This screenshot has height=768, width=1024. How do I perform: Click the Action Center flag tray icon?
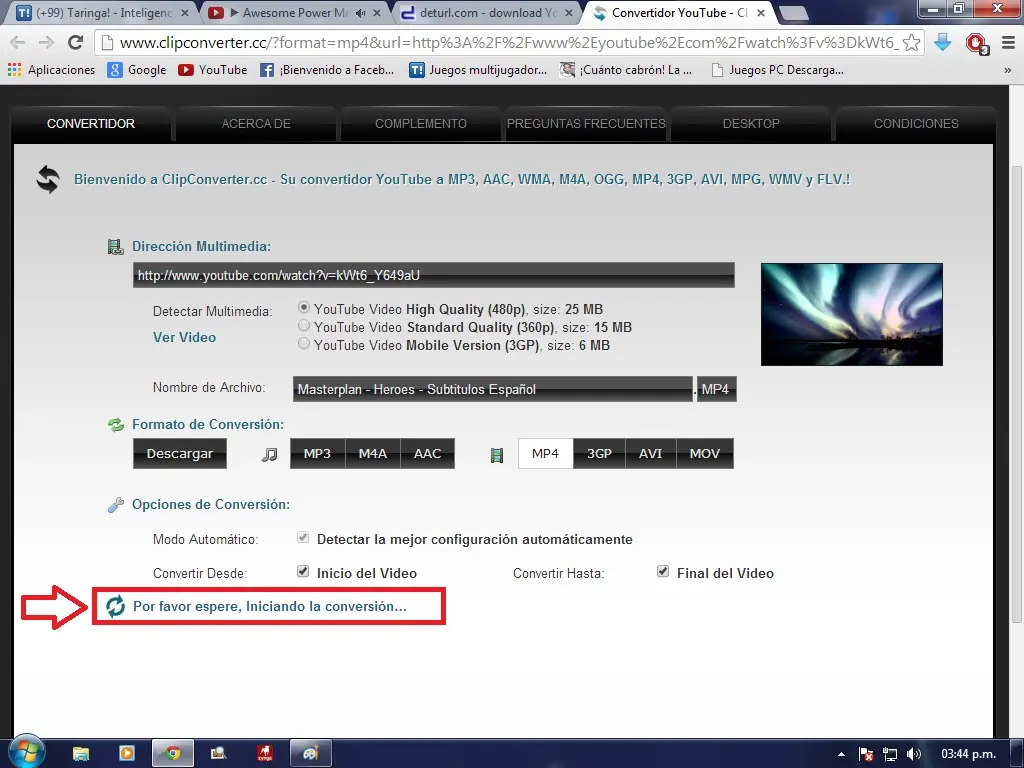pyautogui.click(x=866, y=754)
